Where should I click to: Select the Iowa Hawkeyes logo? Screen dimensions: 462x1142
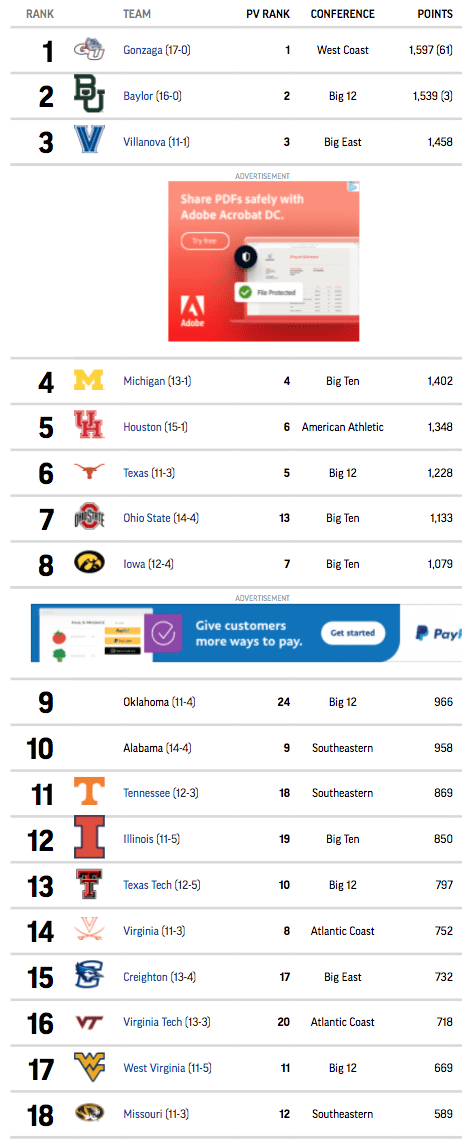click(x=89, y=563)
